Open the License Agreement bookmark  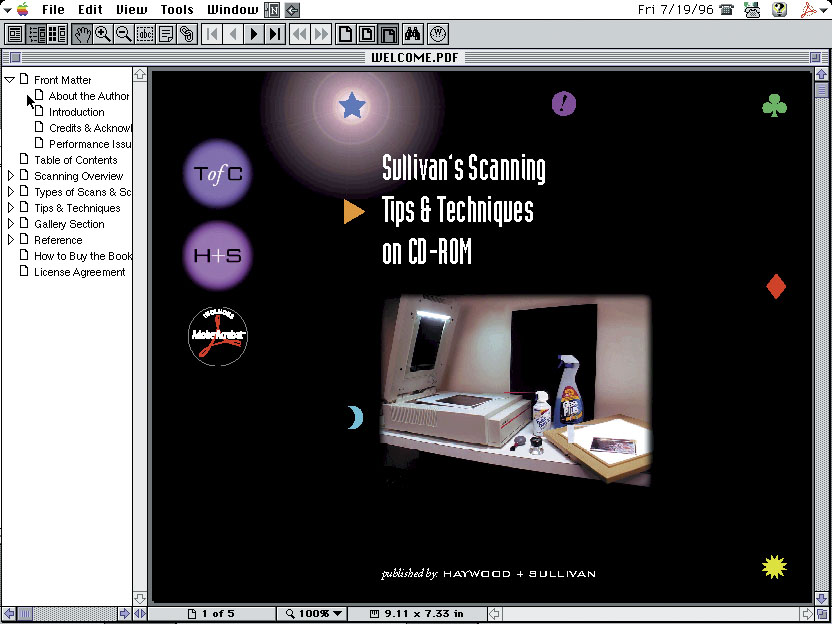[x=80, y=272]
